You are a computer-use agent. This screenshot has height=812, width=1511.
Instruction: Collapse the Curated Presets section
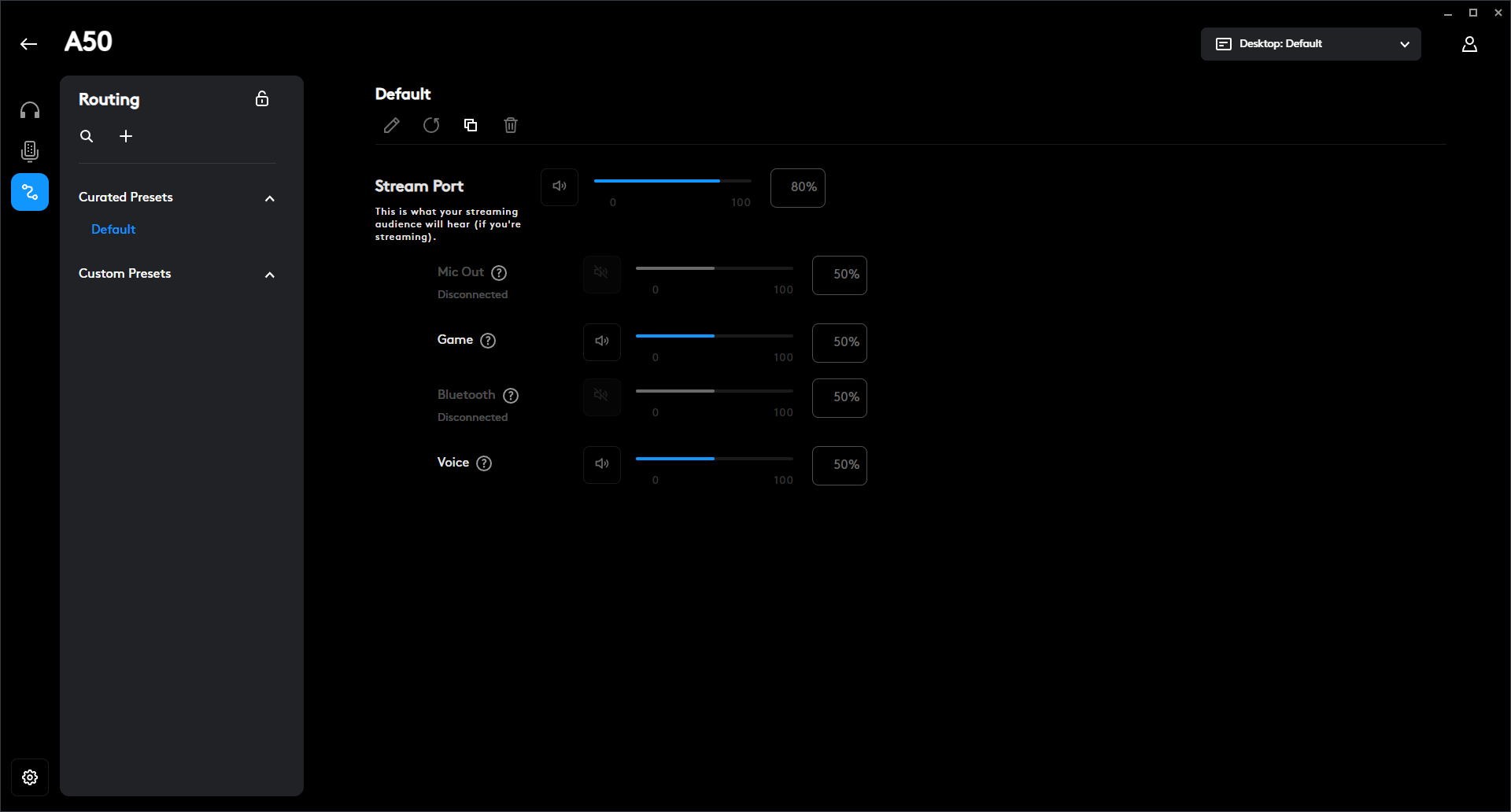(x=270, y=198)
